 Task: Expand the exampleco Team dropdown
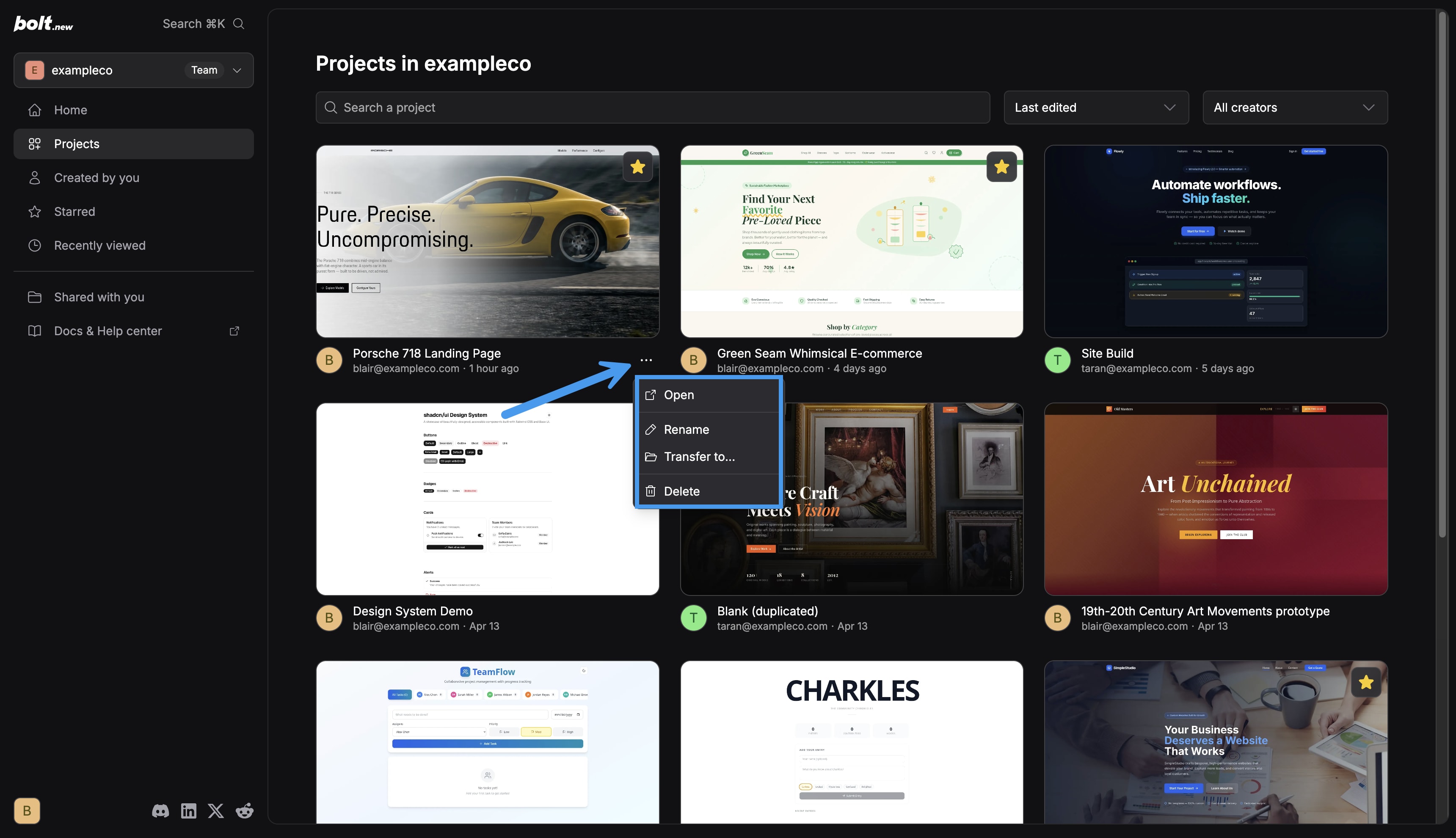pyautogui.click(x=237, y=70)
